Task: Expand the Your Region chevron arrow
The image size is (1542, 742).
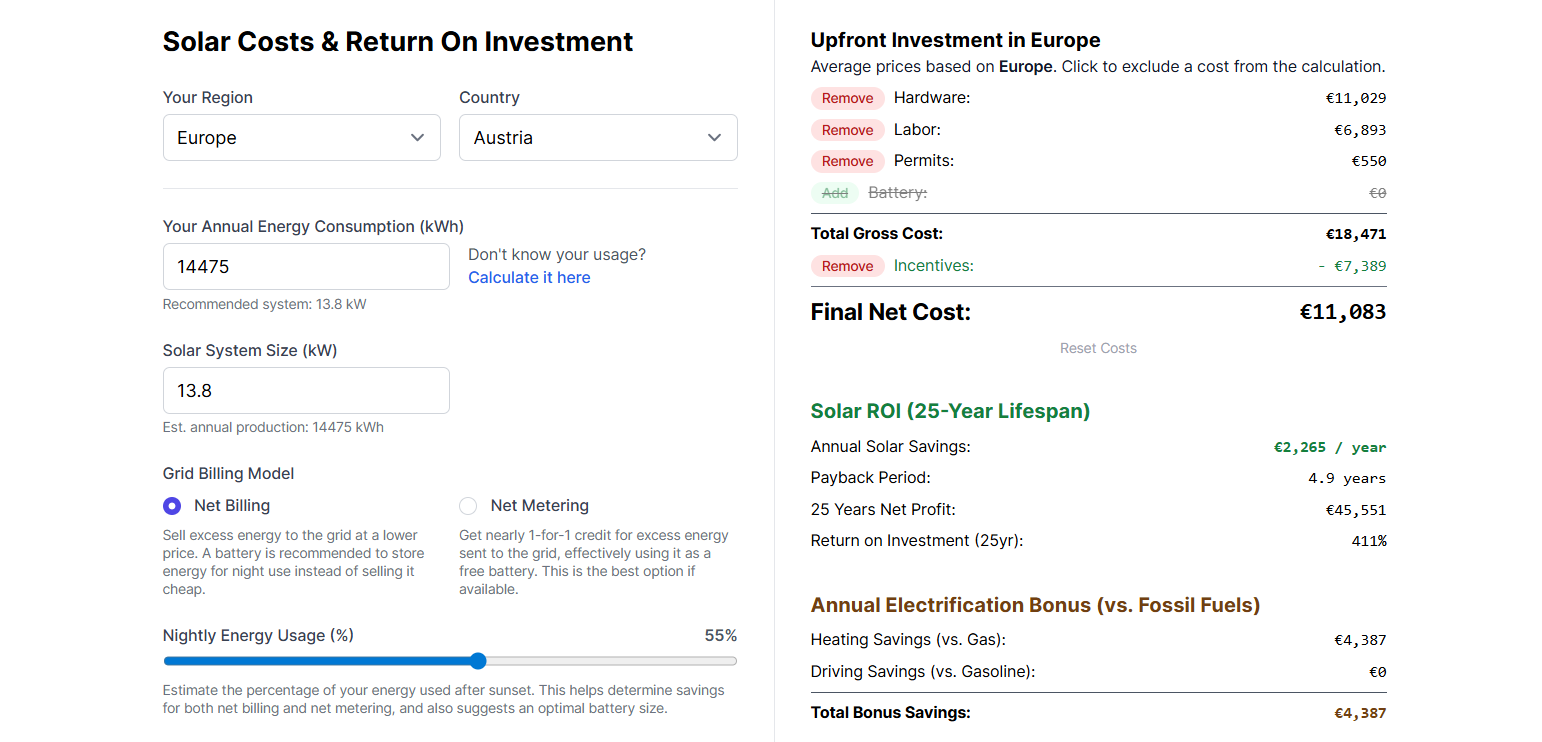Action: (417, 137)
